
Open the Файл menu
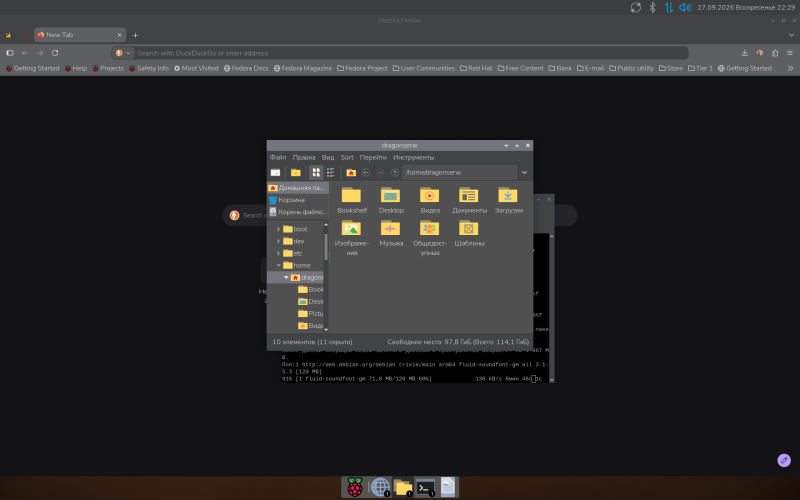point(278,158)
